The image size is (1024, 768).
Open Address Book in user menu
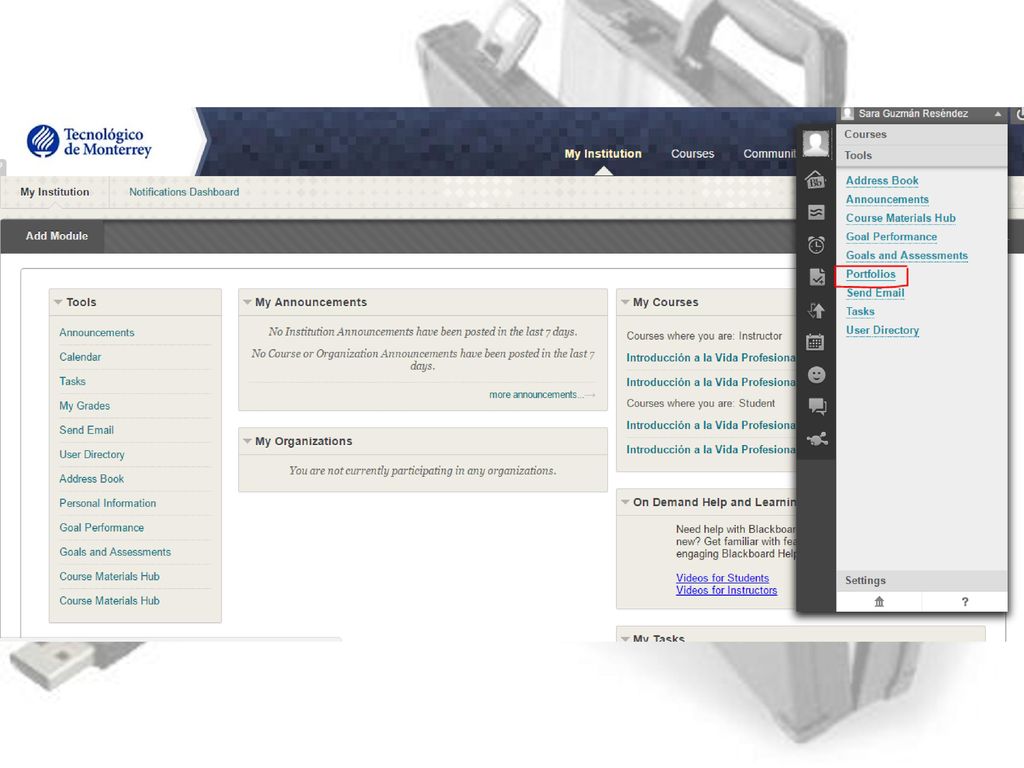[x=882, y=180]
